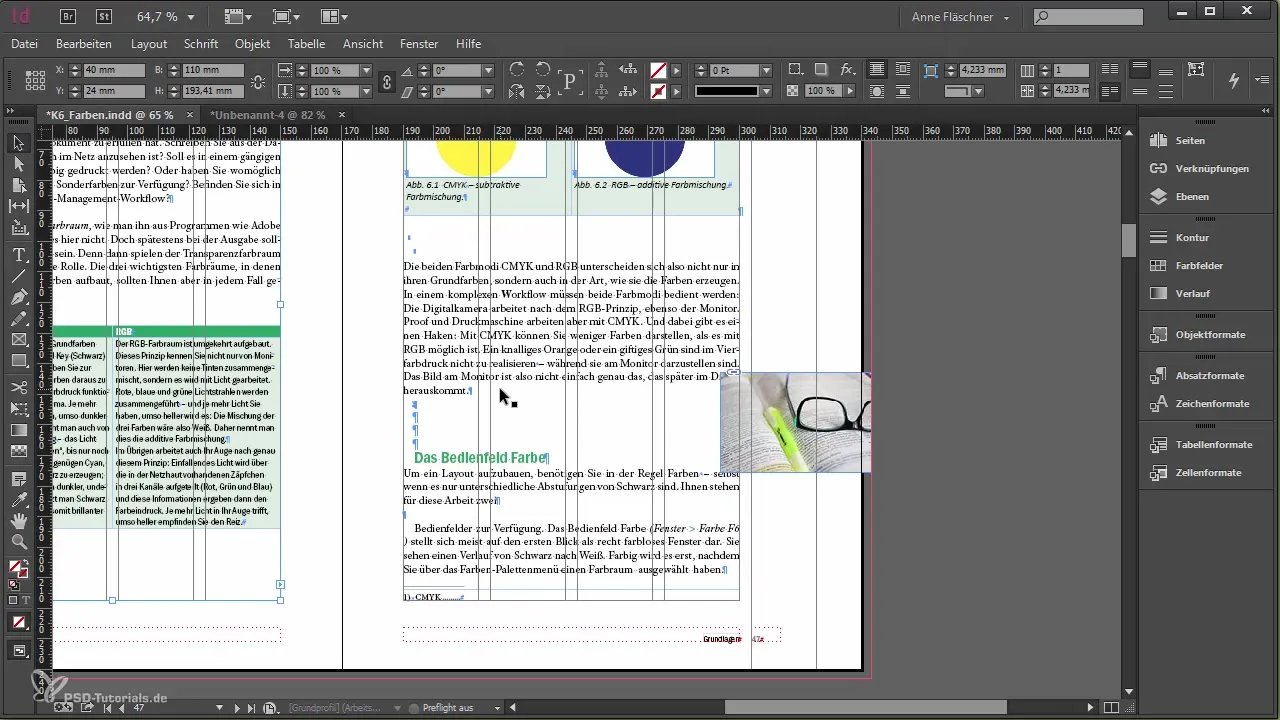The image size is (1280, 720).
Task: Open the Absatzformate panel
Action: [1210, 375]
